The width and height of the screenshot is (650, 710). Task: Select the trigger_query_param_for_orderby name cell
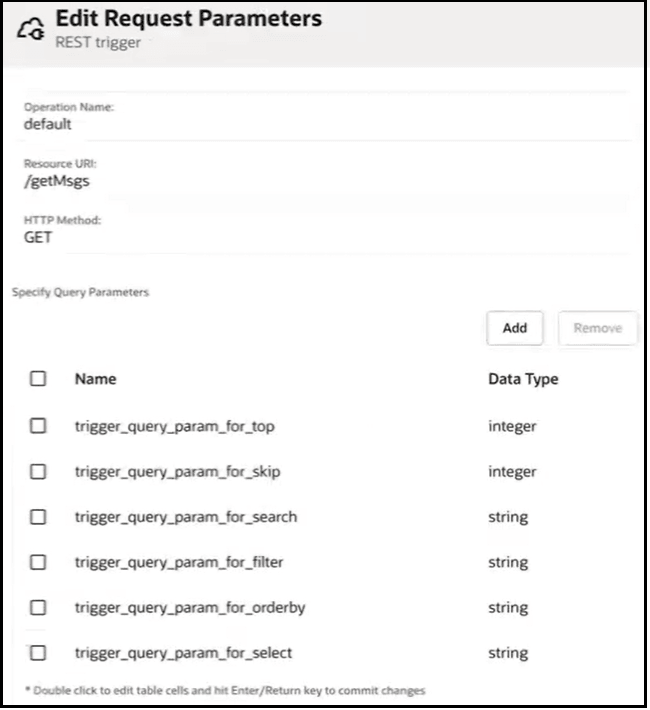pyautogui.click(x=190, y=608)
